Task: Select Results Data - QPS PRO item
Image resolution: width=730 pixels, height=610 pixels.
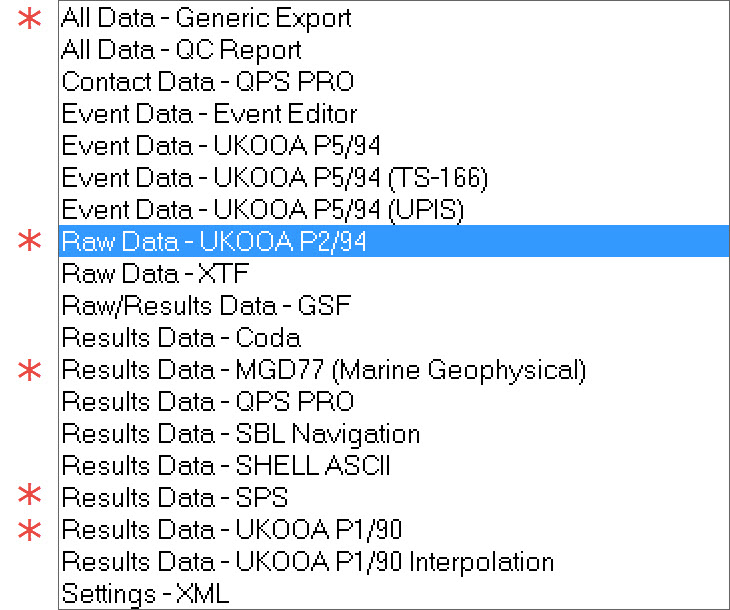Action: (208, 402)
